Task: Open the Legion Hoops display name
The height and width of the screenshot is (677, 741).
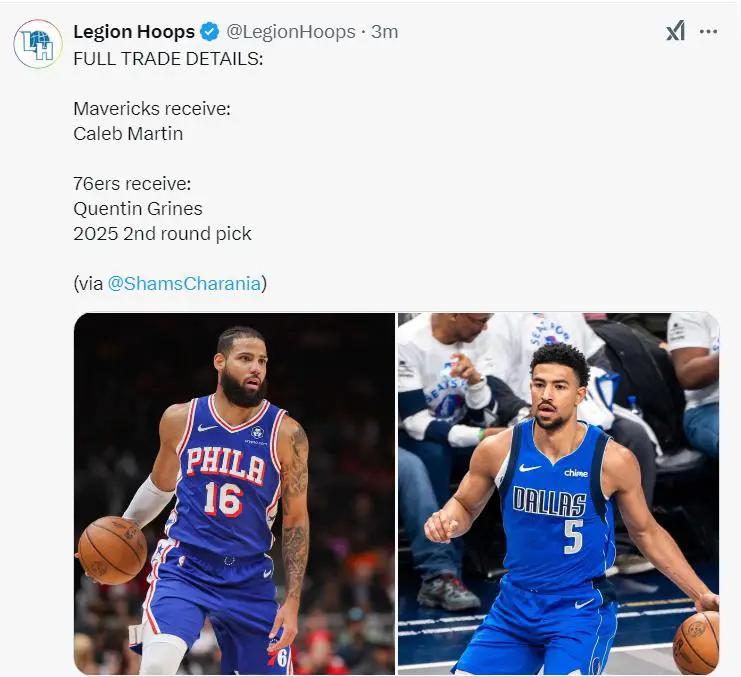Action: click(134, 32)
